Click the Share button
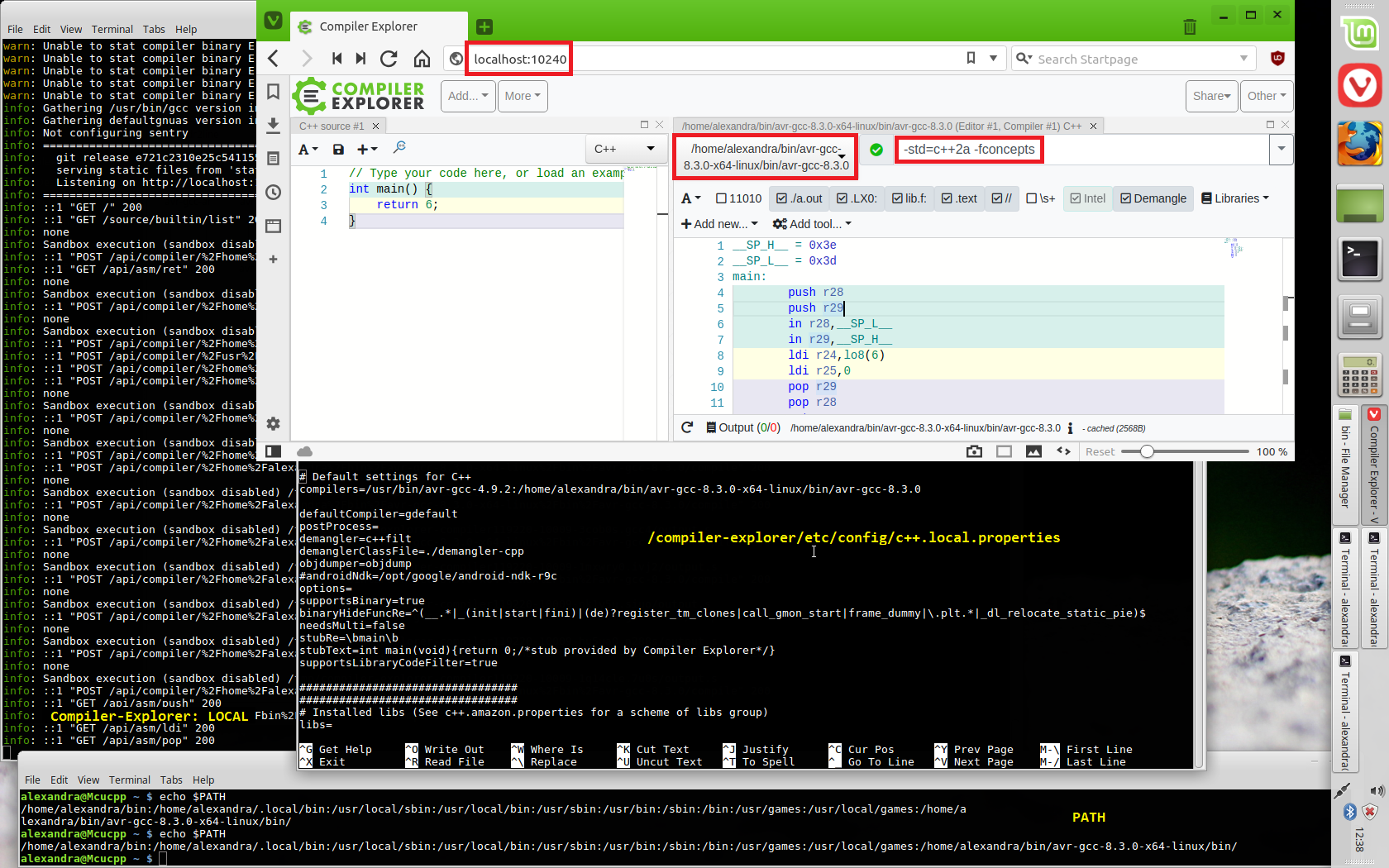This screenshot has width=1389, height=868. click(x=1211, y=96)
